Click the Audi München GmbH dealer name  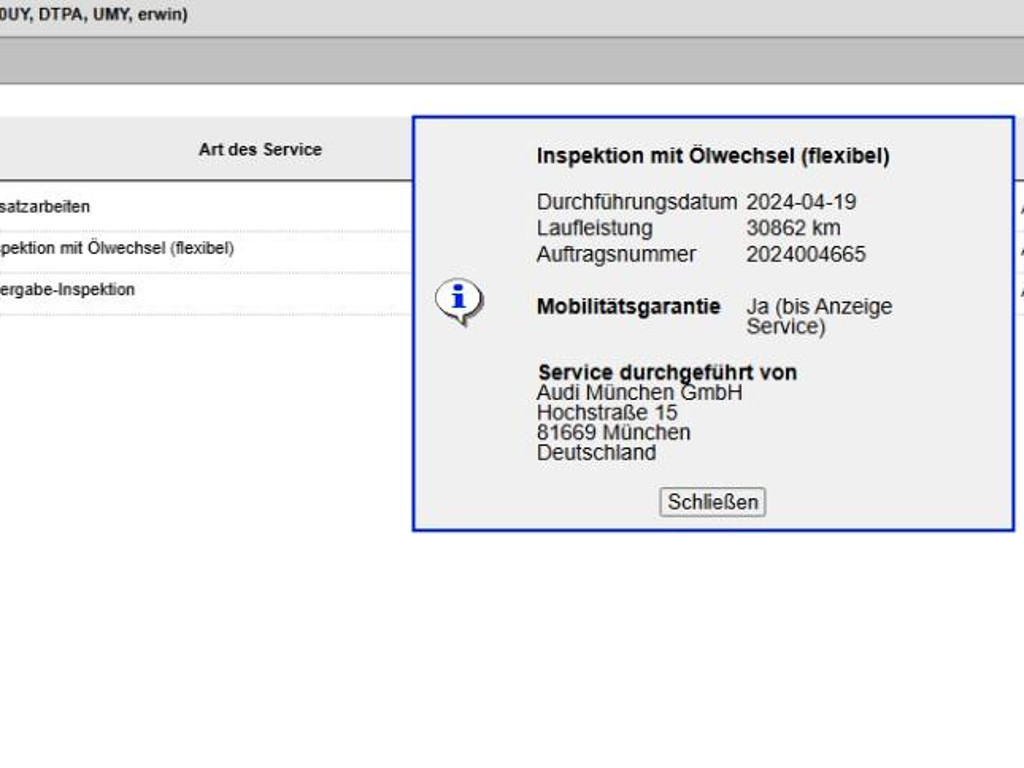coord(639,393)
